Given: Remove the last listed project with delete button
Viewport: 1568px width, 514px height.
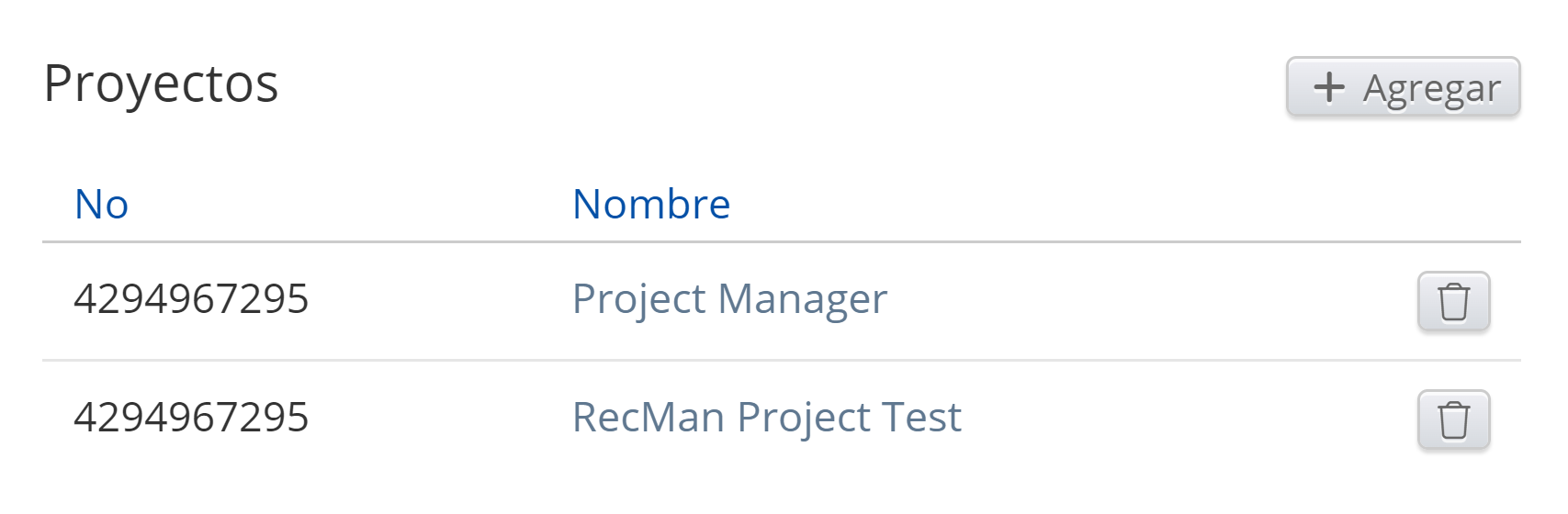Looking at the screenshot, I should pyautogui.click(x=1453, y=419).
